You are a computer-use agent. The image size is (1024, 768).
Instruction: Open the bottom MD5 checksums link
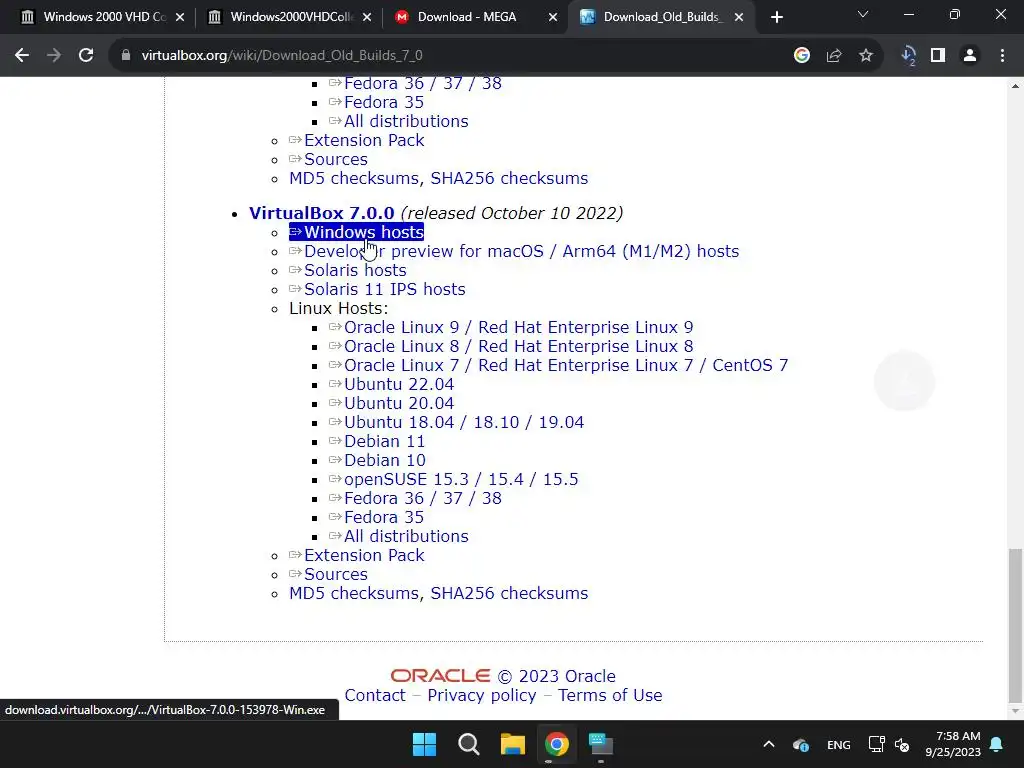pyautogui.click(x=354, y=593)
